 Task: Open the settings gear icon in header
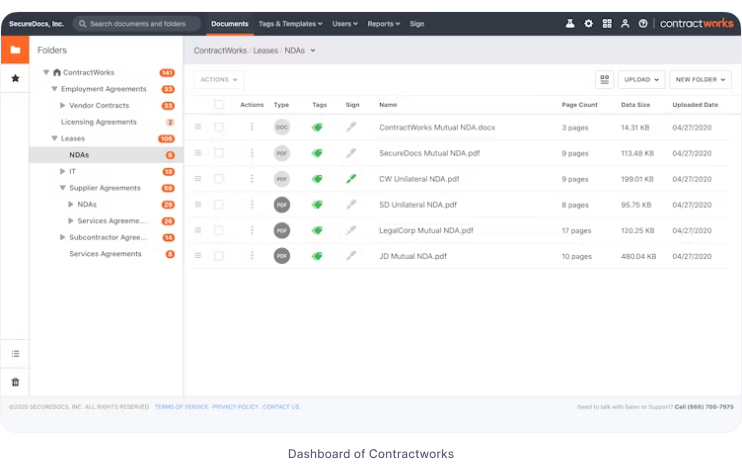pos(588,23)
